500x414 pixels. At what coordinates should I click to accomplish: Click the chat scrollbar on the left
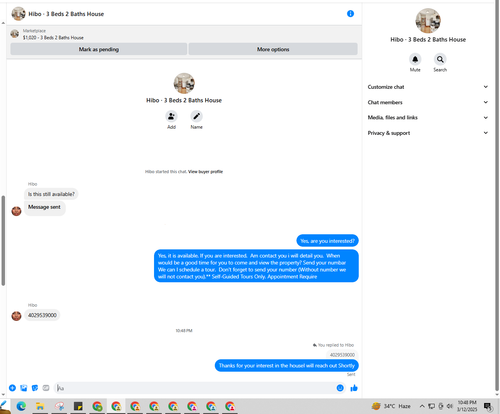(3, 240)
